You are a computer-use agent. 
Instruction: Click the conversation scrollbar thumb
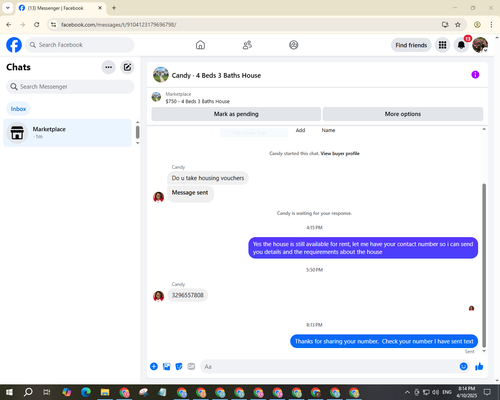coord(484,265)
